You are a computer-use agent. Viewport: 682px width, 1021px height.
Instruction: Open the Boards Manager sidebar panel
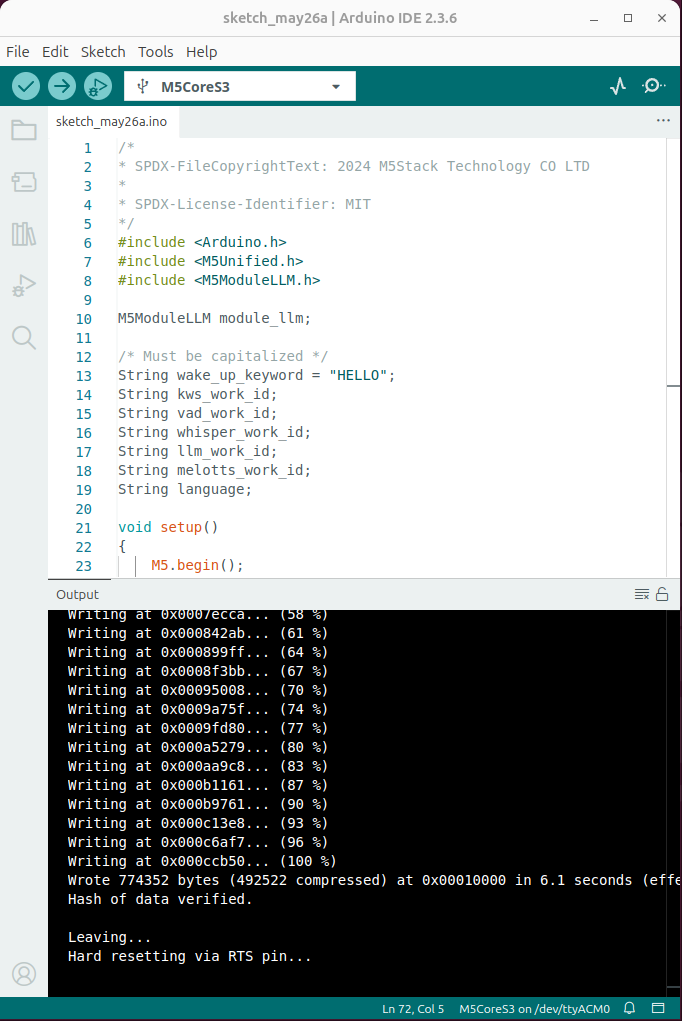tap(24, 182)
